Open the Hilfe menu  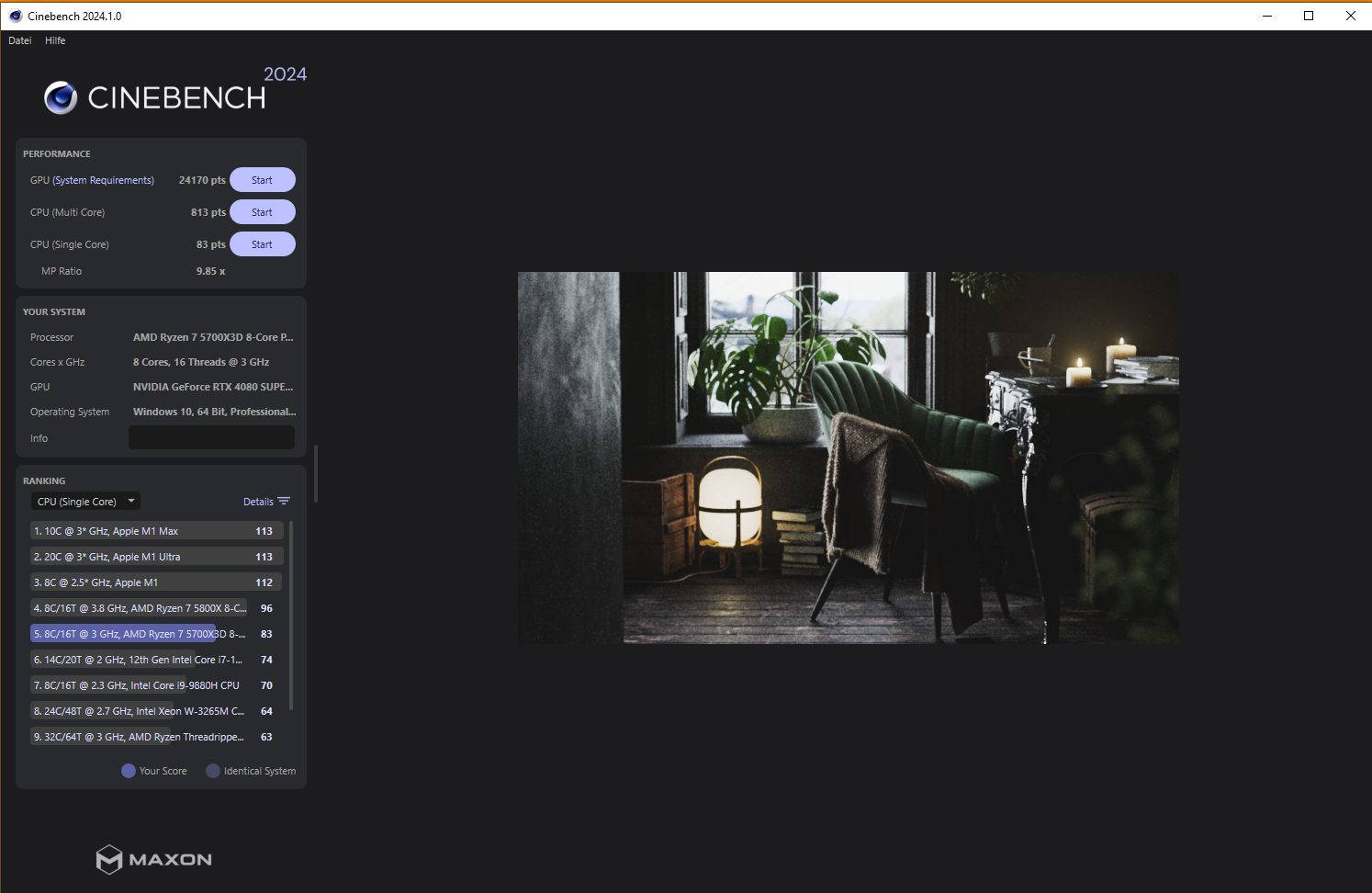[x=55, y=40]
